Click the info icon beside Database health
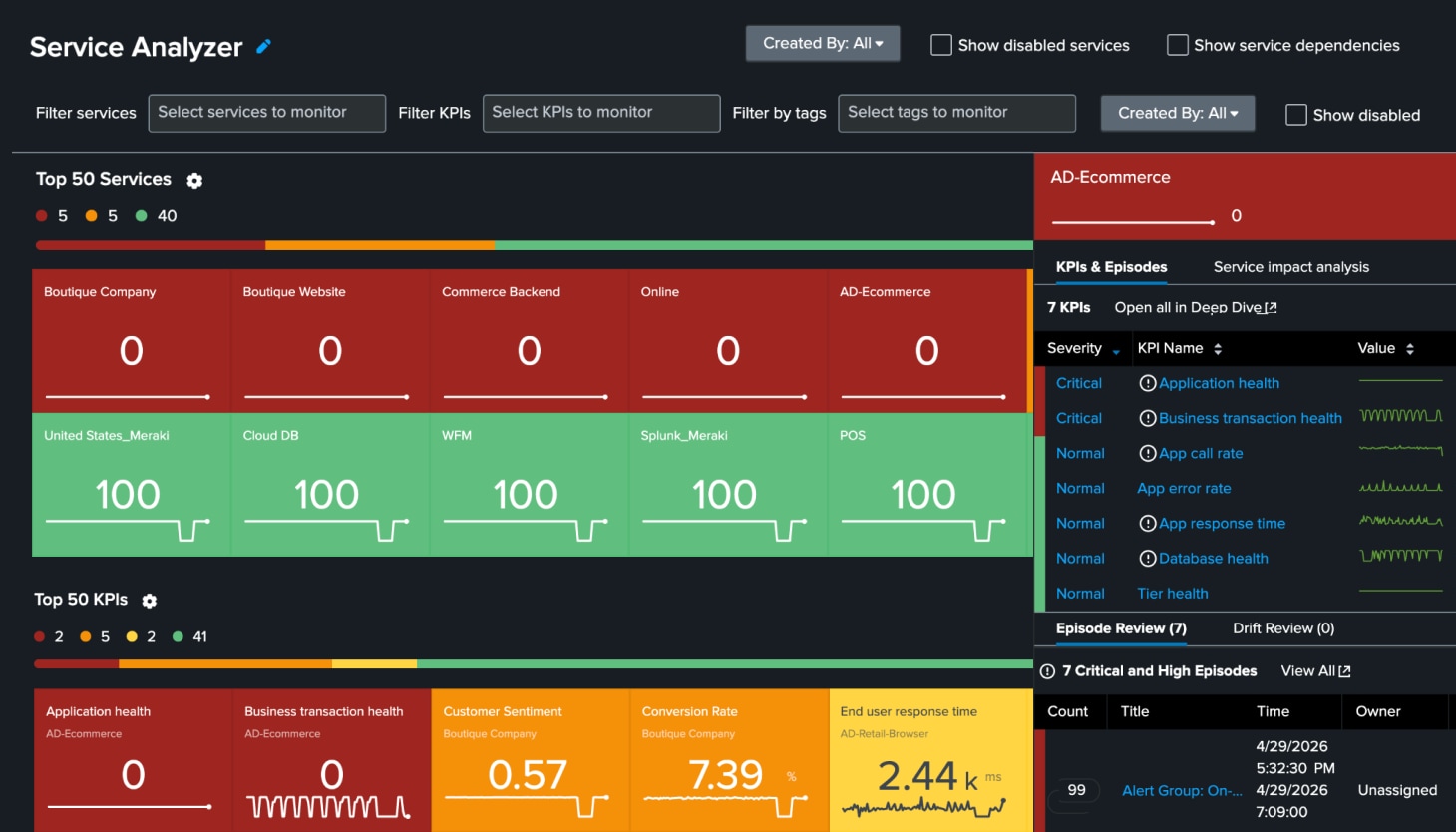 1148,558
